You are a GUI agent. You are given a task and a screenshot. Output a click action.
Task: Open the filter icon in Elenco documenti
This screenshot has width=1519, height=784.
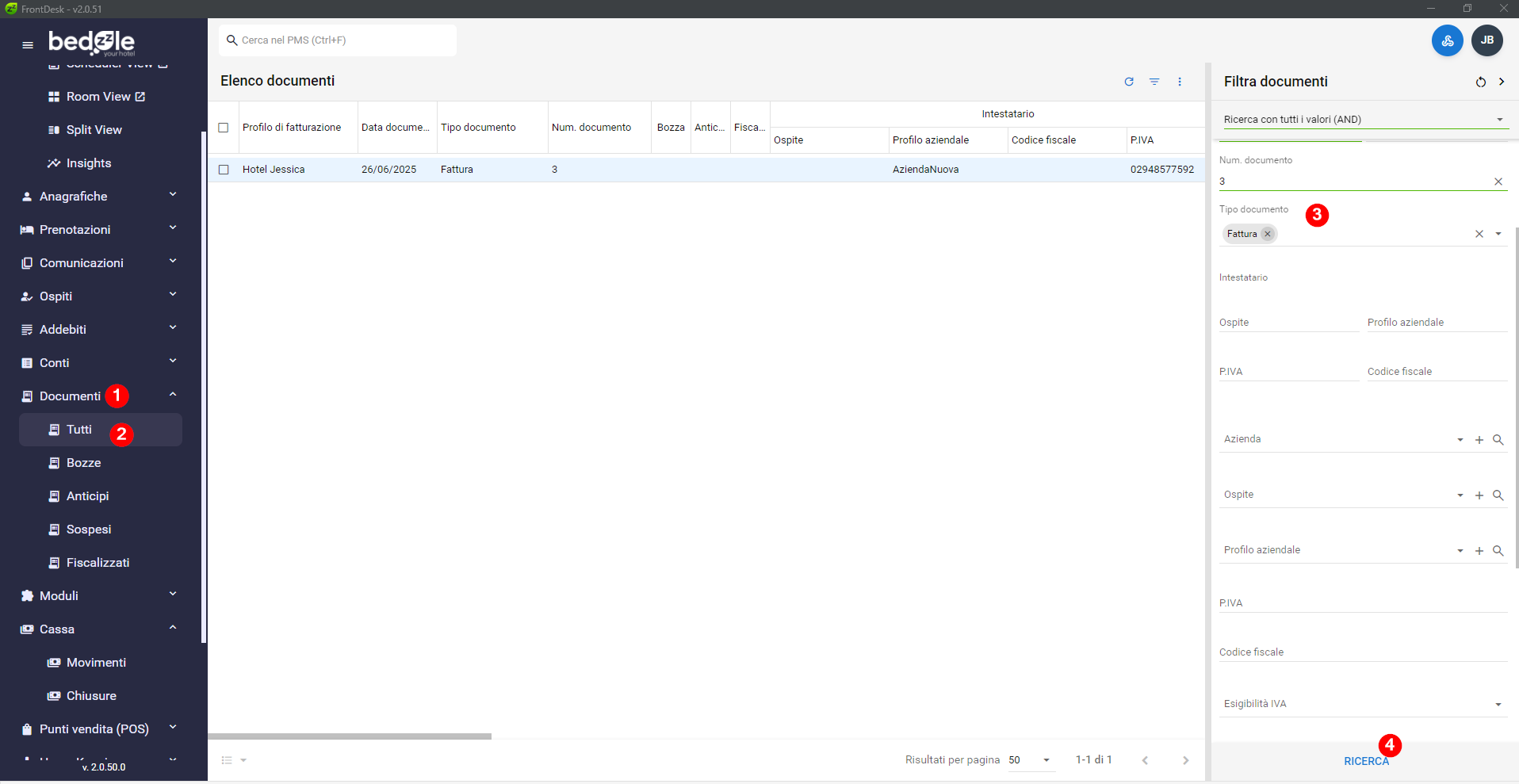tap(1154, 82)
